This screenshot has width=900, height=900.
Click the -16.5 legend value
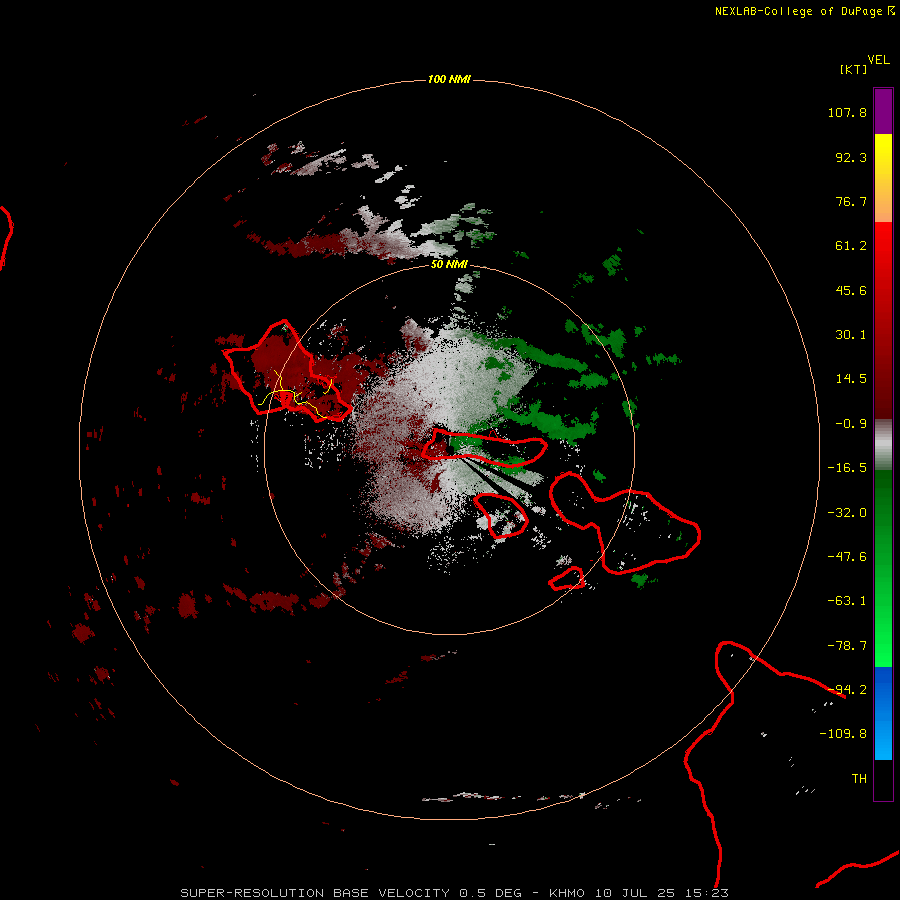(847, 468)
